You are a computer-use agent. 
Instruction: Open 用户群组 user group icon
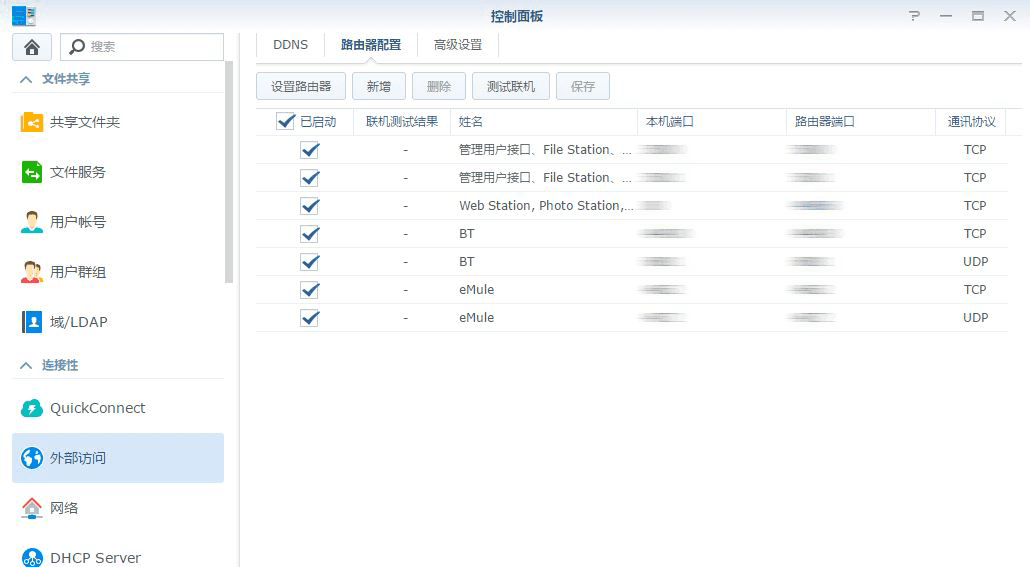coord(32,272)
